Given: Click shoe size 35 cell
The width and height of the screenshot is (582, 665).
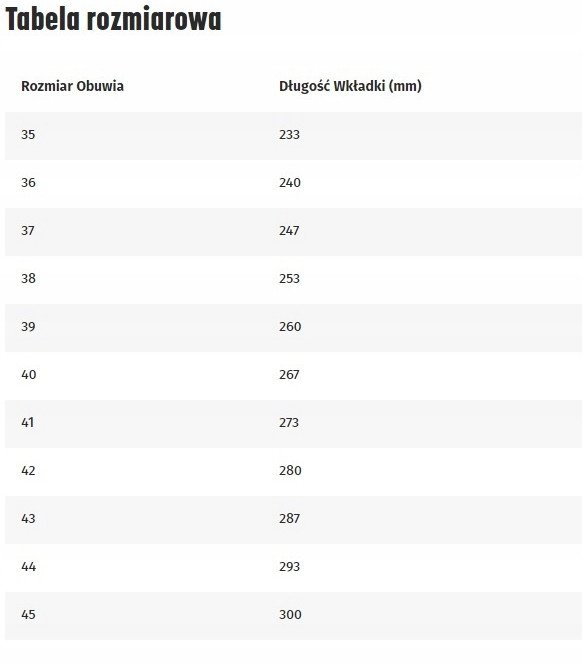Looking at the screenshot, I should [28, 134].
